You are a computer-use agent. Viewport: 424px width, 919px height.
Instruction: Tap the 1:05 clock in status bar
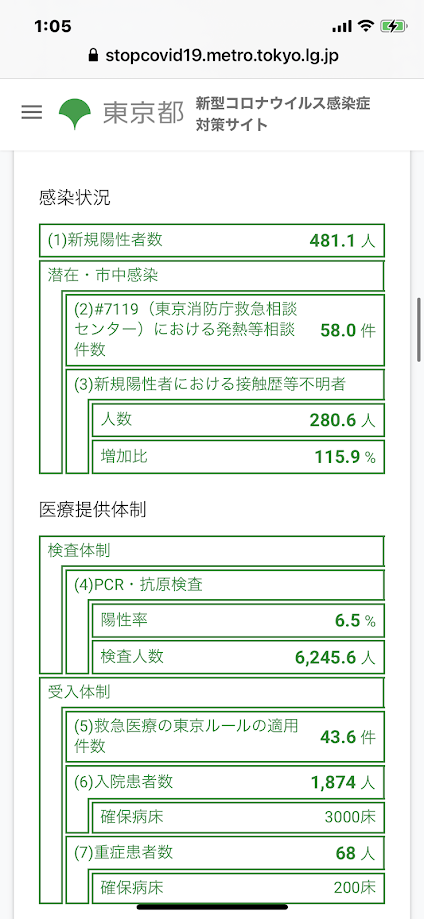tap(53, 26)
